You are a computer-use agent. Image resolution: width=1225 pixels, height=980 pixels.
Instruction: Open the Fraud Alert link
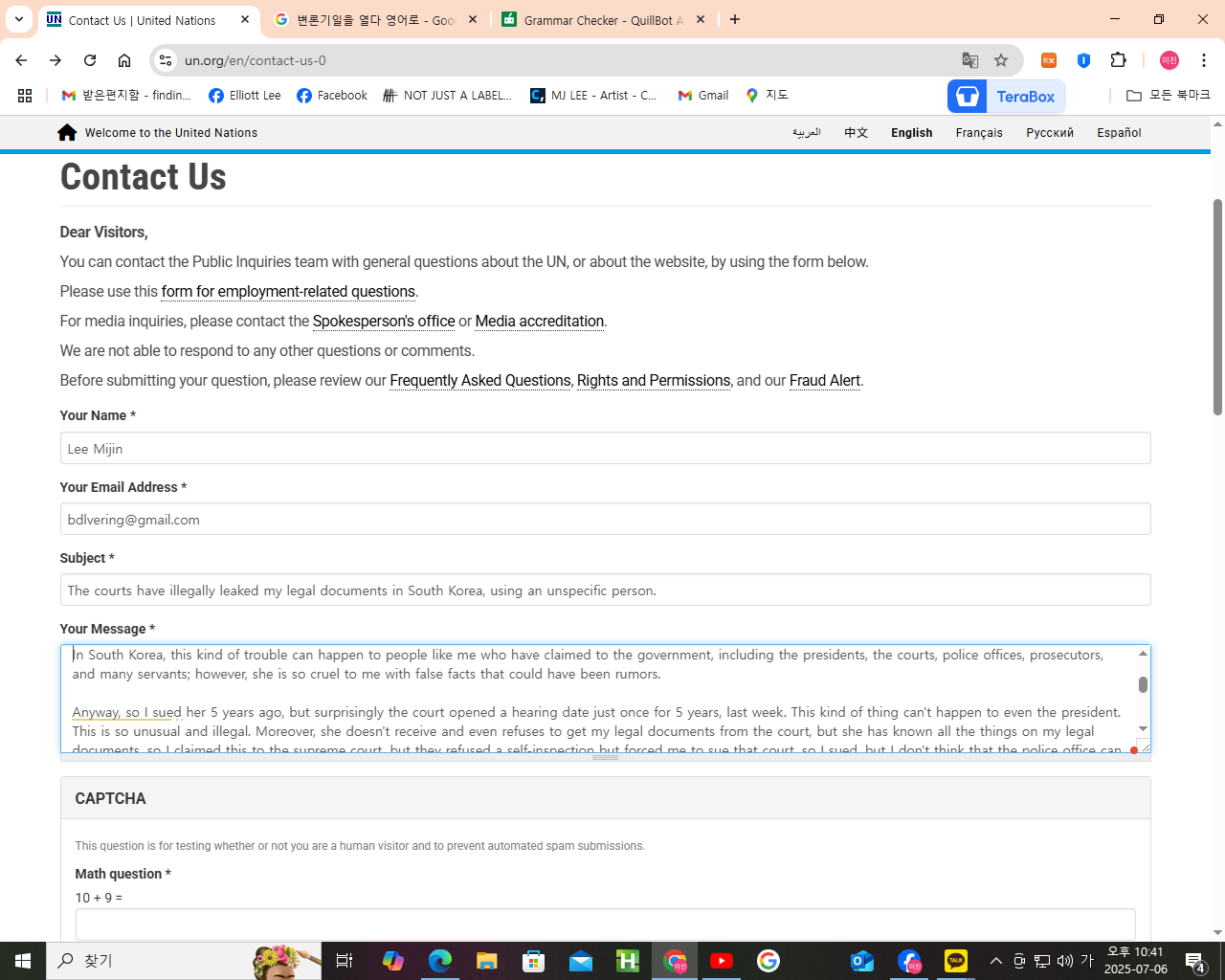(x=825, y=381)
